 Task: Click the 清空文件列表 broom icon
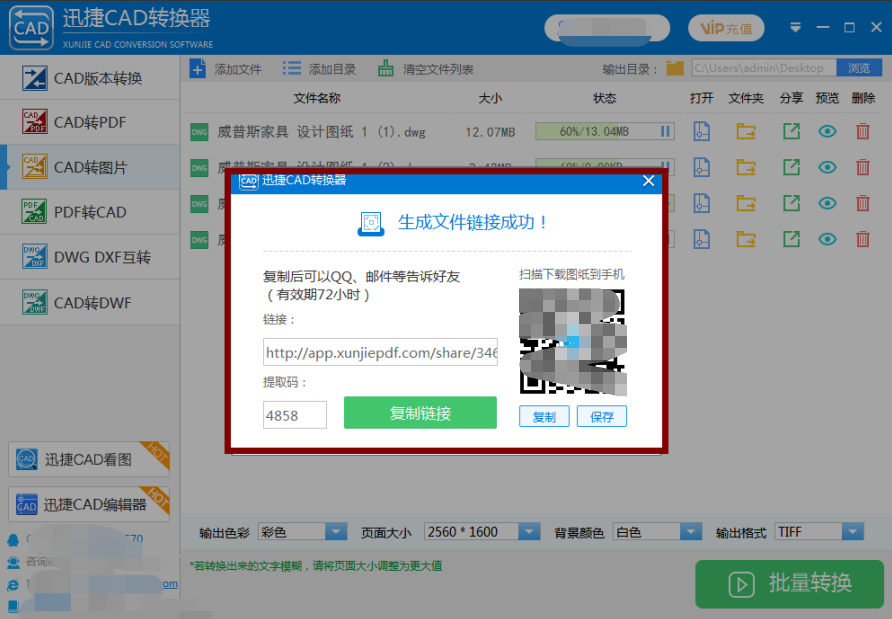click(x=386, y=69)
